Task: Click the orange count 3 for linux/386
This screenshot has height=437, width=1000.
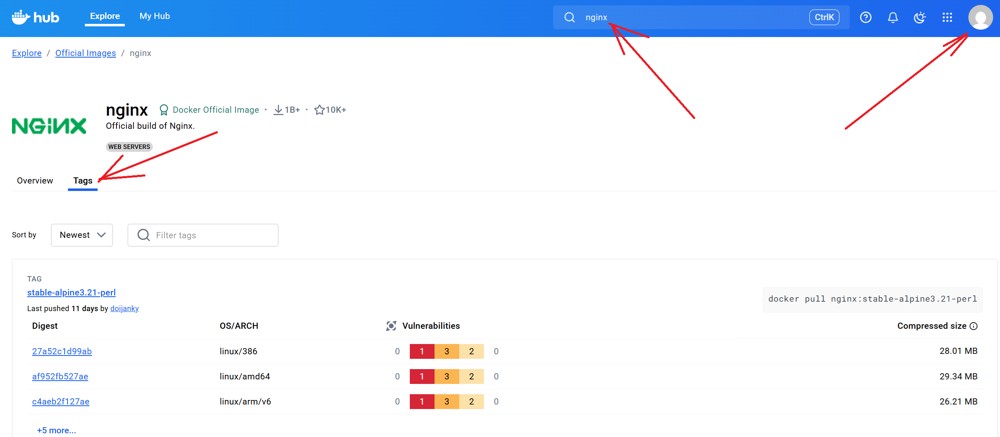Action: 447,352
